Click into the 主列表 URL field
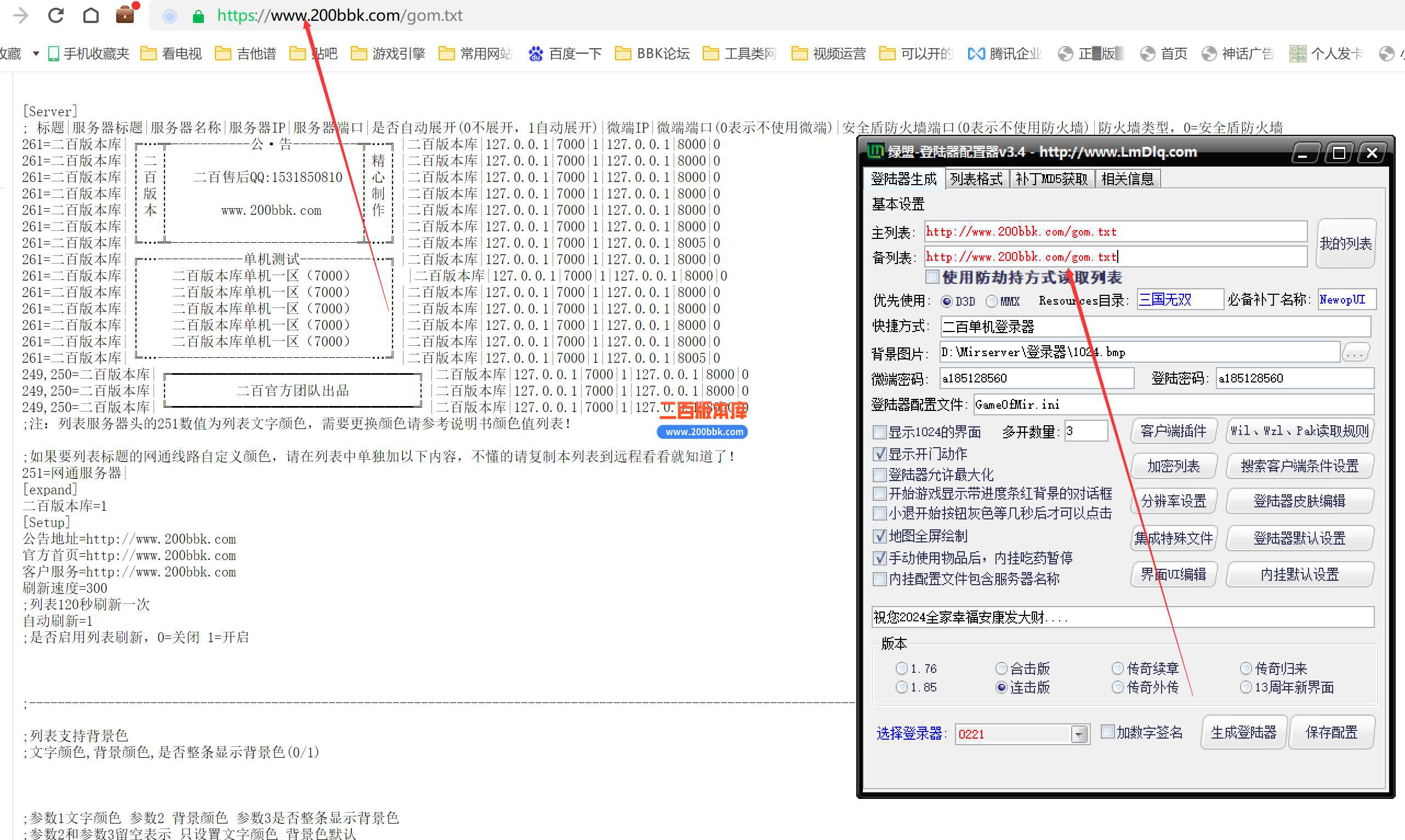Screen dimensions: 1405x840 tap(1115, 232)
